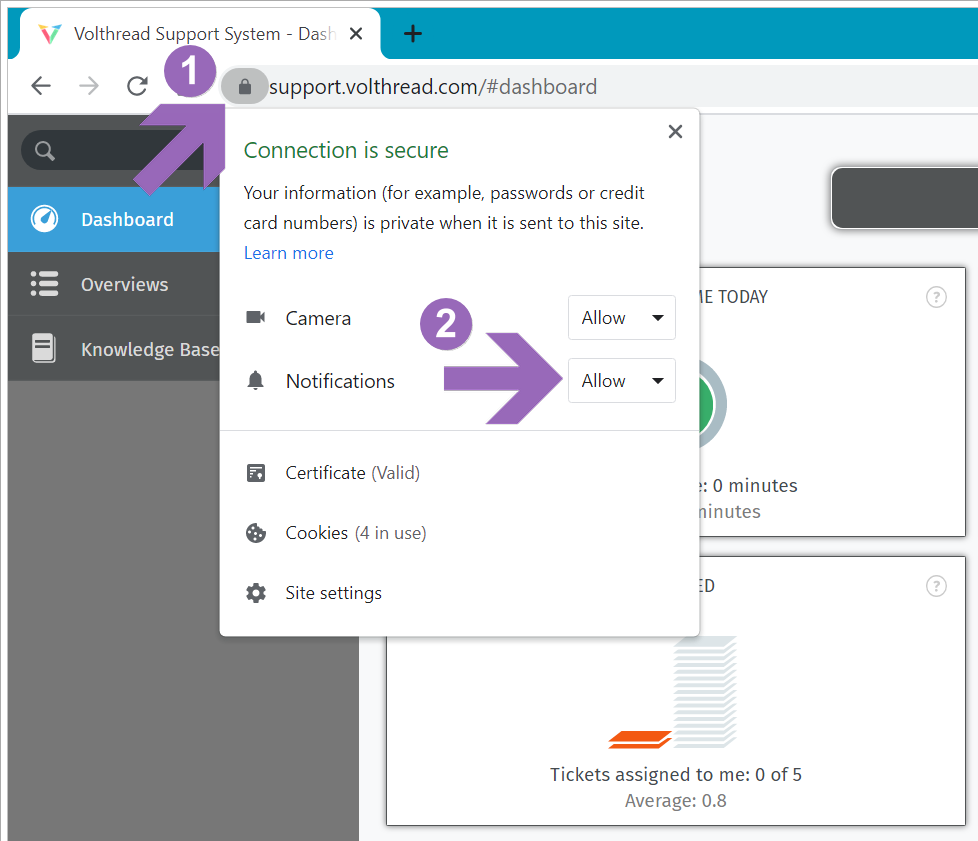Open the Camera permission dropdown
Viewport: 978px width, 841px height.
pyautogui.click(x=621, y=318)
